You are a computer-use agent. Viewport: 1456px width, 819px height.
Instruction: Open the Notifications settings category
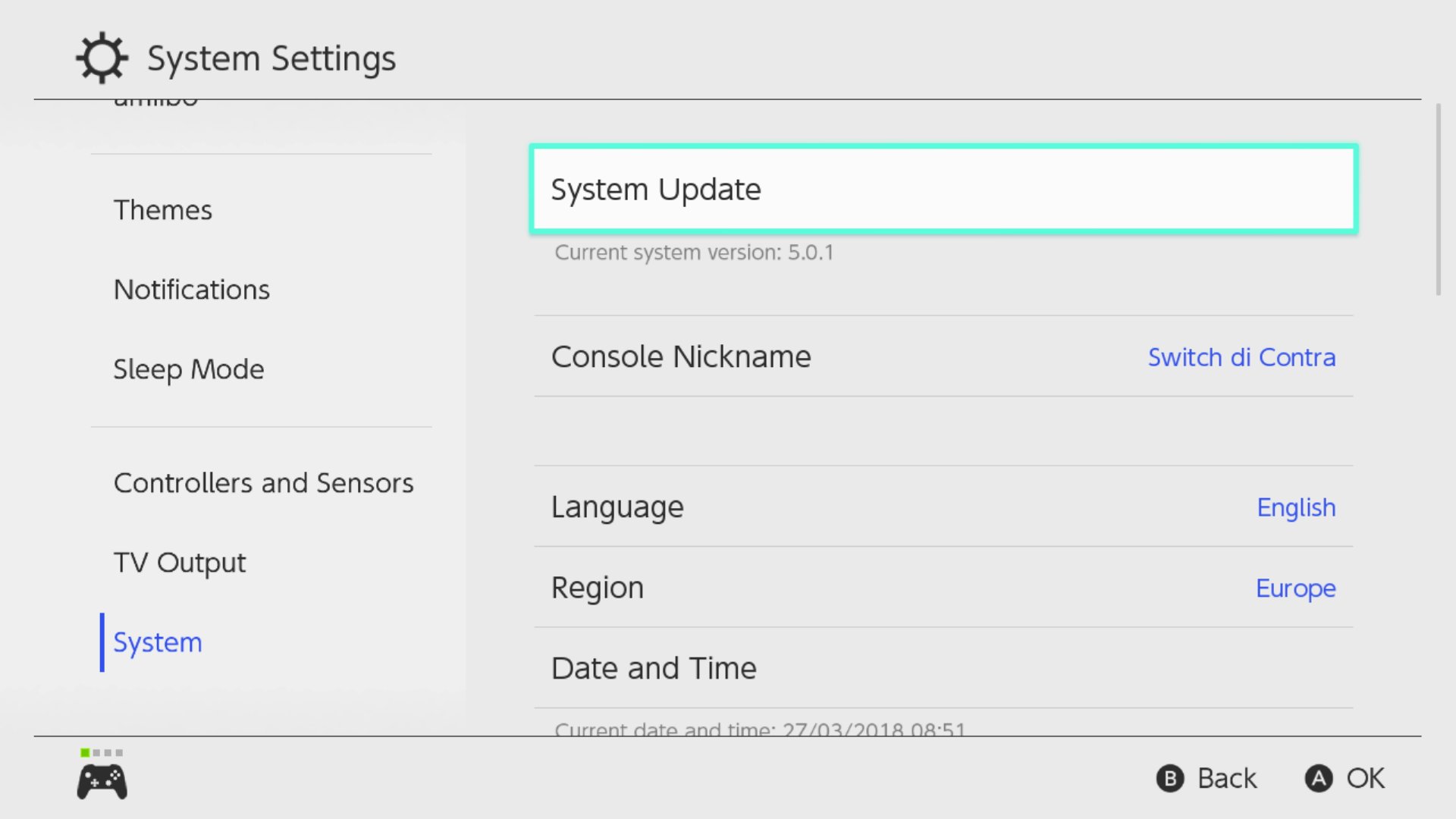pyautogui.click(x=192, y=290)
